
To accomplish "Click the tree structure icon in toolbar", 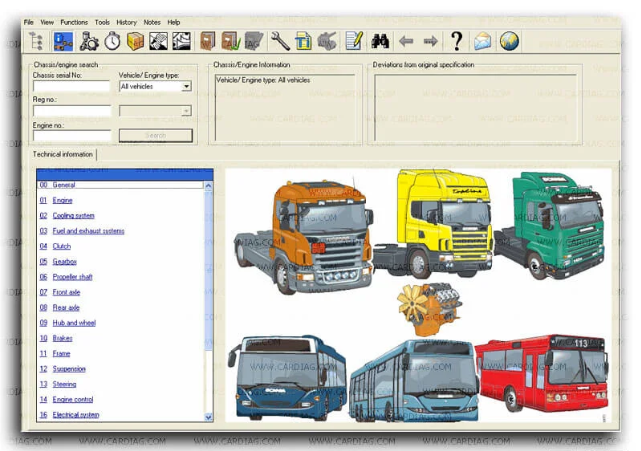I will [x=35, y=41].
